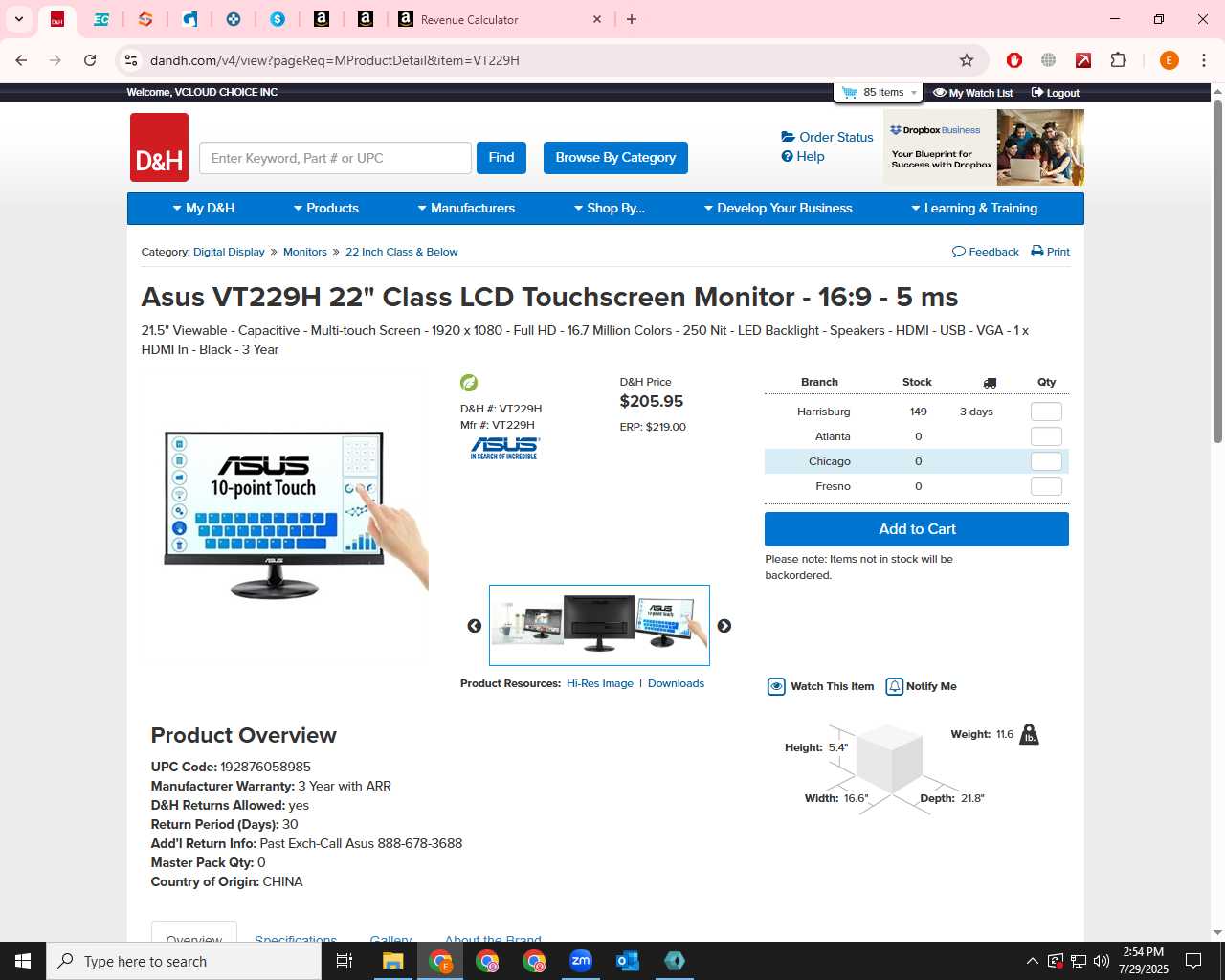This screenshot has height=980, width=1225.
Task: Click the shipping truck column icon
Action: click(x=990, y=383)
